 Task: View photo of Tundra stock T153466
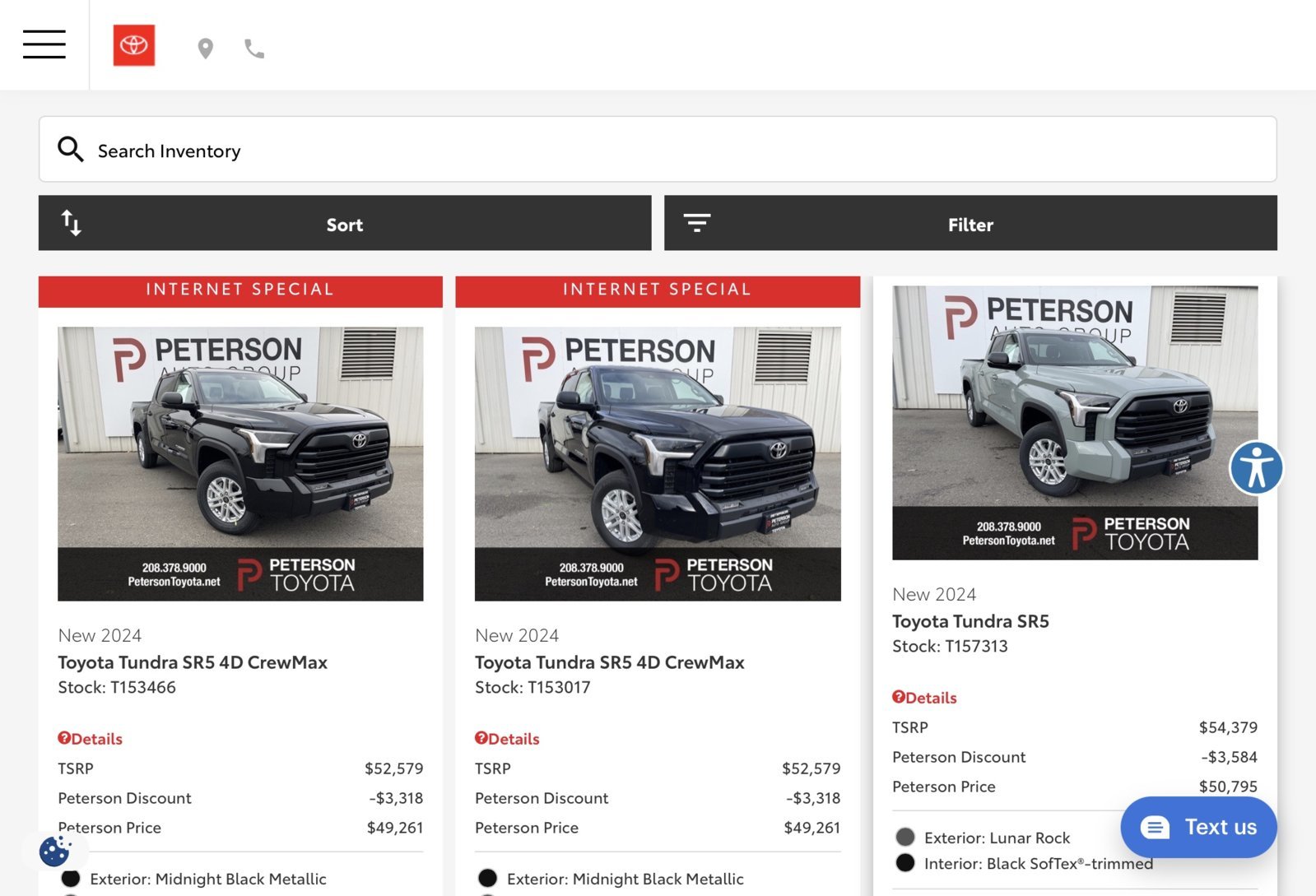pos(240,464)
